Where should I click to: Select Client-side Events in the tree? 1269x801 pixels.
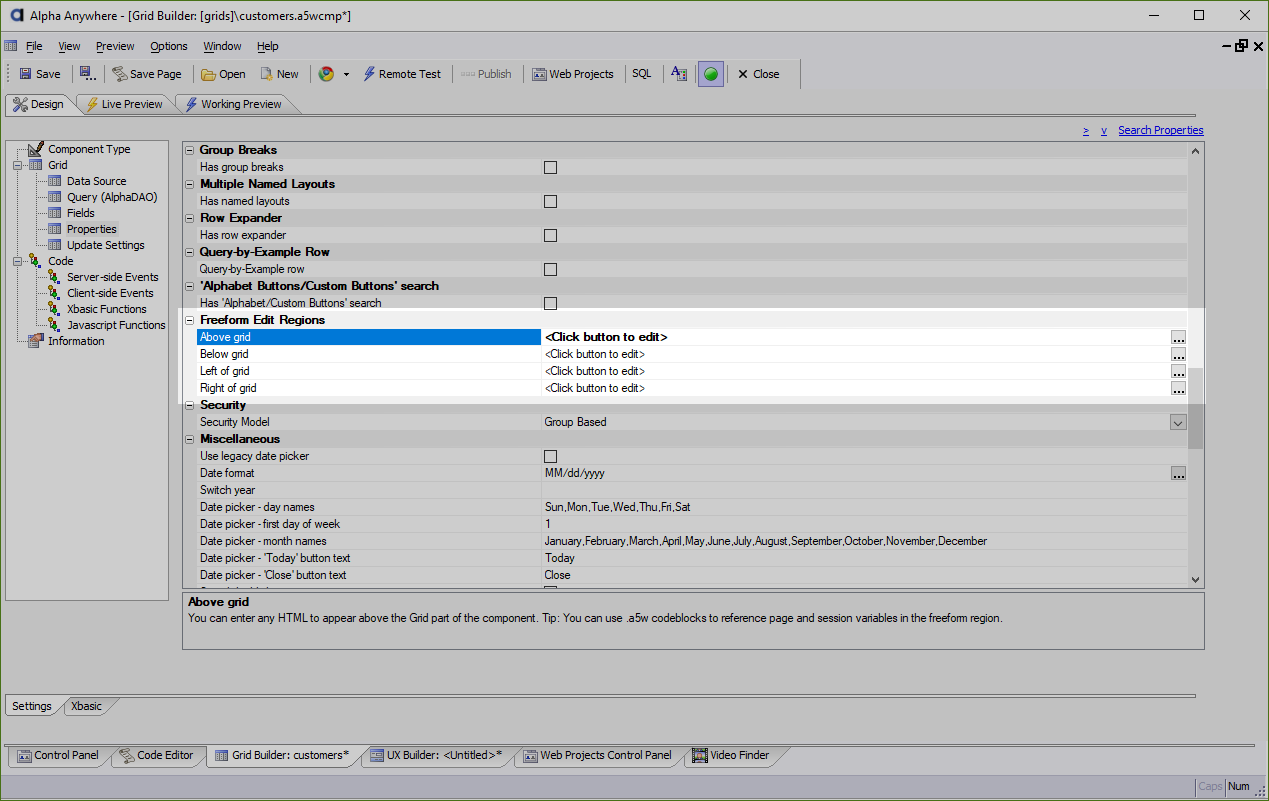(x=110, y=293)
